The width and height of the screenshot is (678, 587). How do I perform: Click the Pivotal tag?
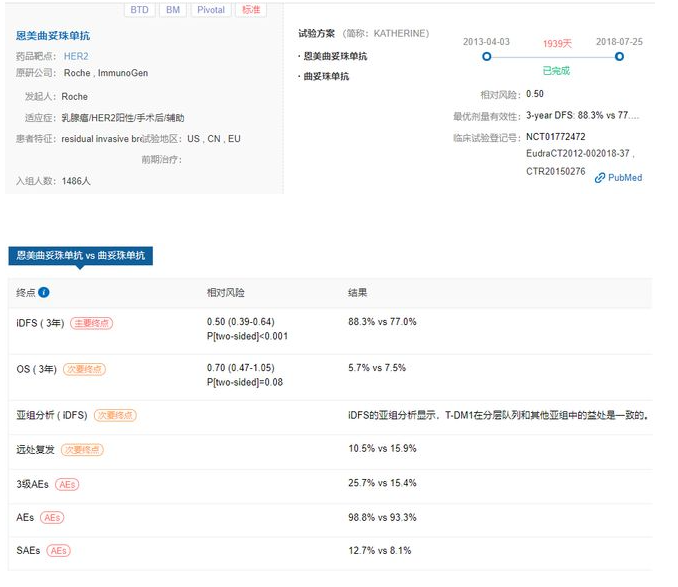tap(211, 10)
